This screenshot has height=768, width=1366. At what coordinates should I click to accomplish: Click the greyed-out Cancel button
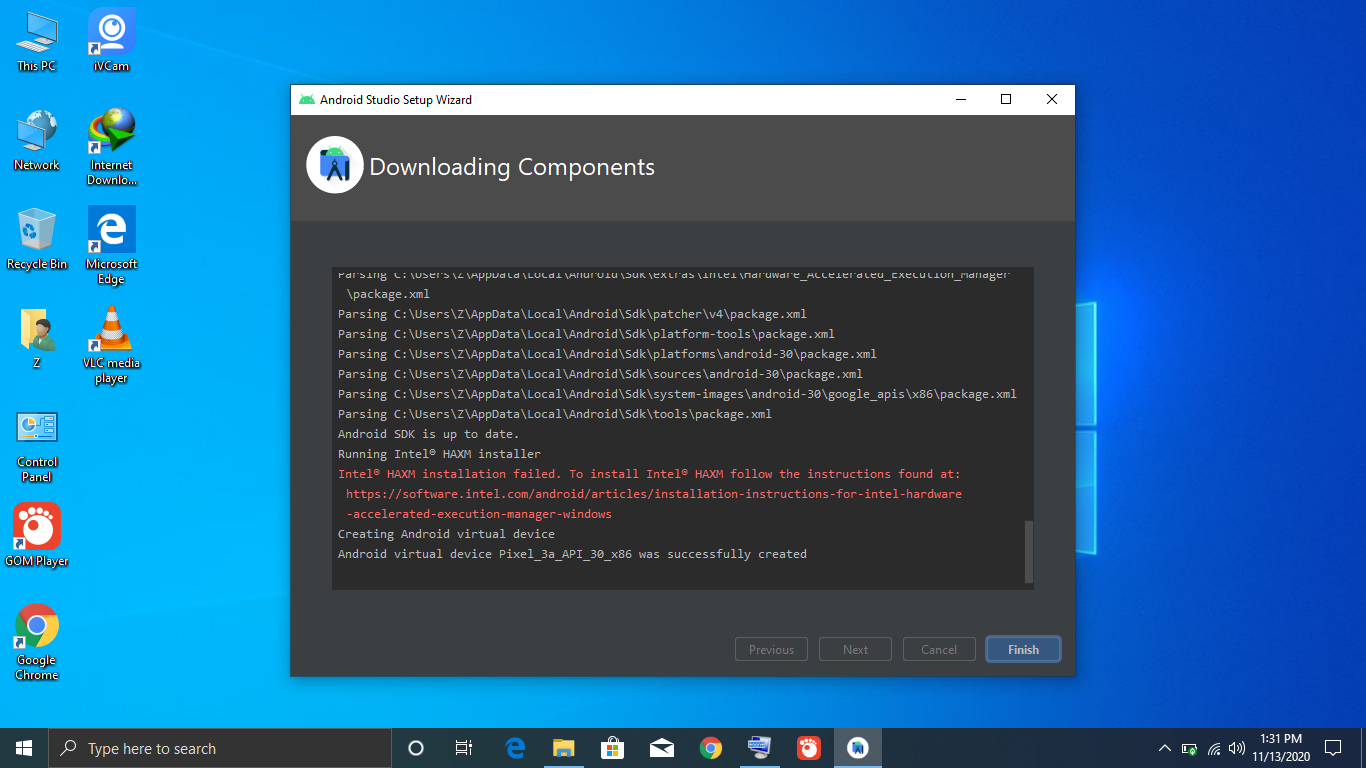(939, 649)
